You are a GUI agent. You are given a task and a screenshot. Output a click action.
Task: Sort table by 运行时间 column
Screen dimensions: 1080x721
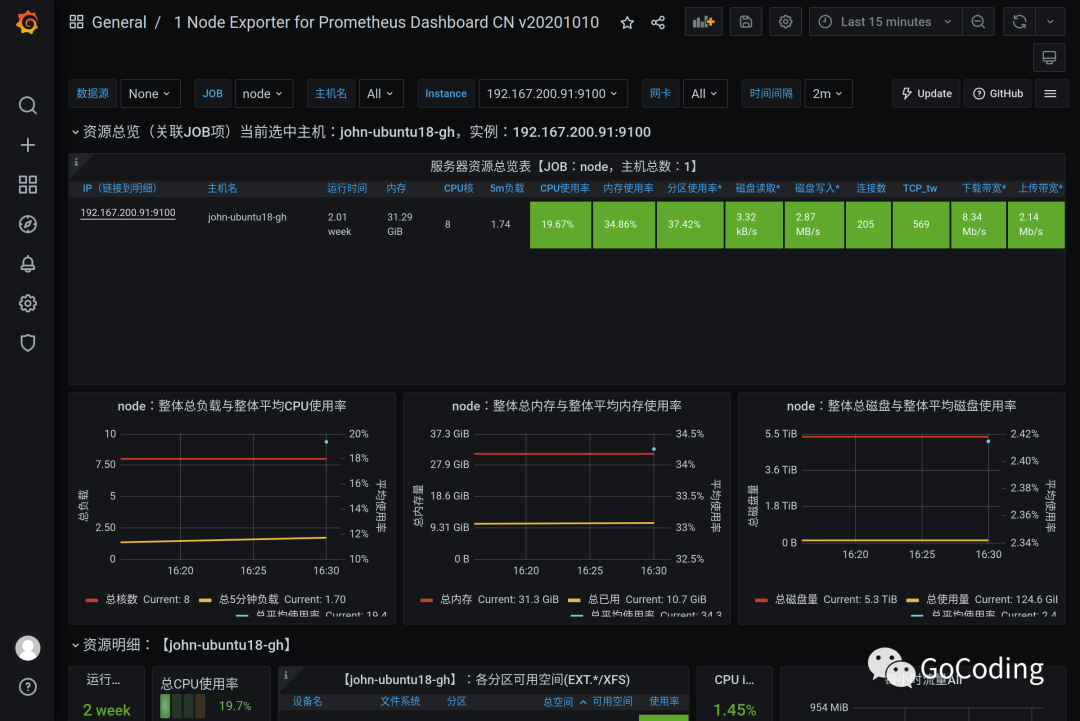coord(346,188)
